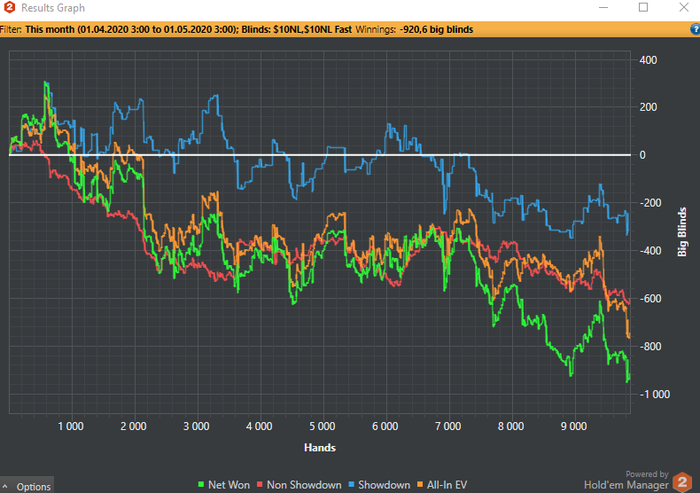Toggle the Showdown legend entry
Image resolution: width=700 pixels, height=493 pixels.
pos(379,485)
